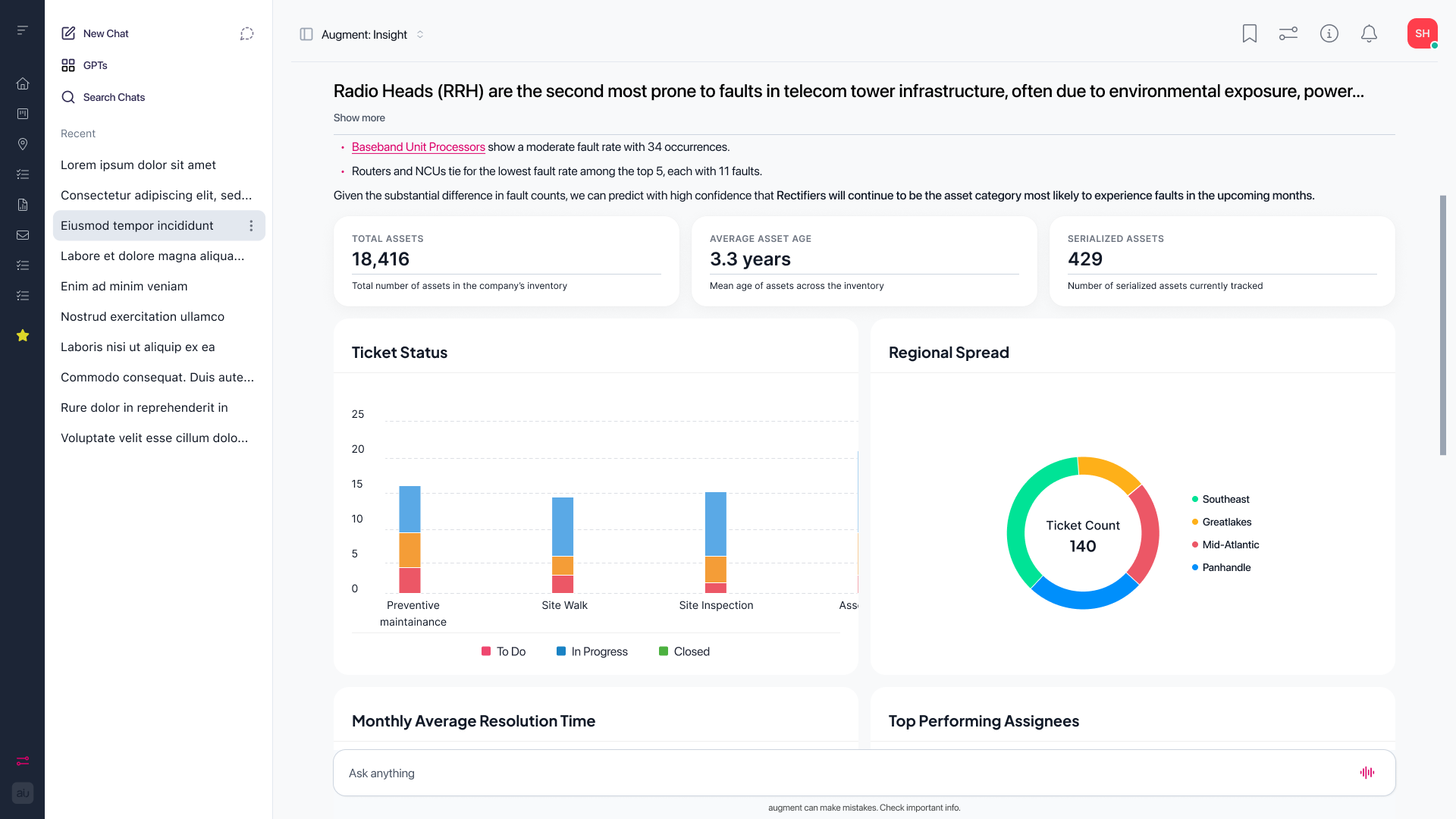
Task: Open the mail envelope icon
Action: (x=23, y=235)
